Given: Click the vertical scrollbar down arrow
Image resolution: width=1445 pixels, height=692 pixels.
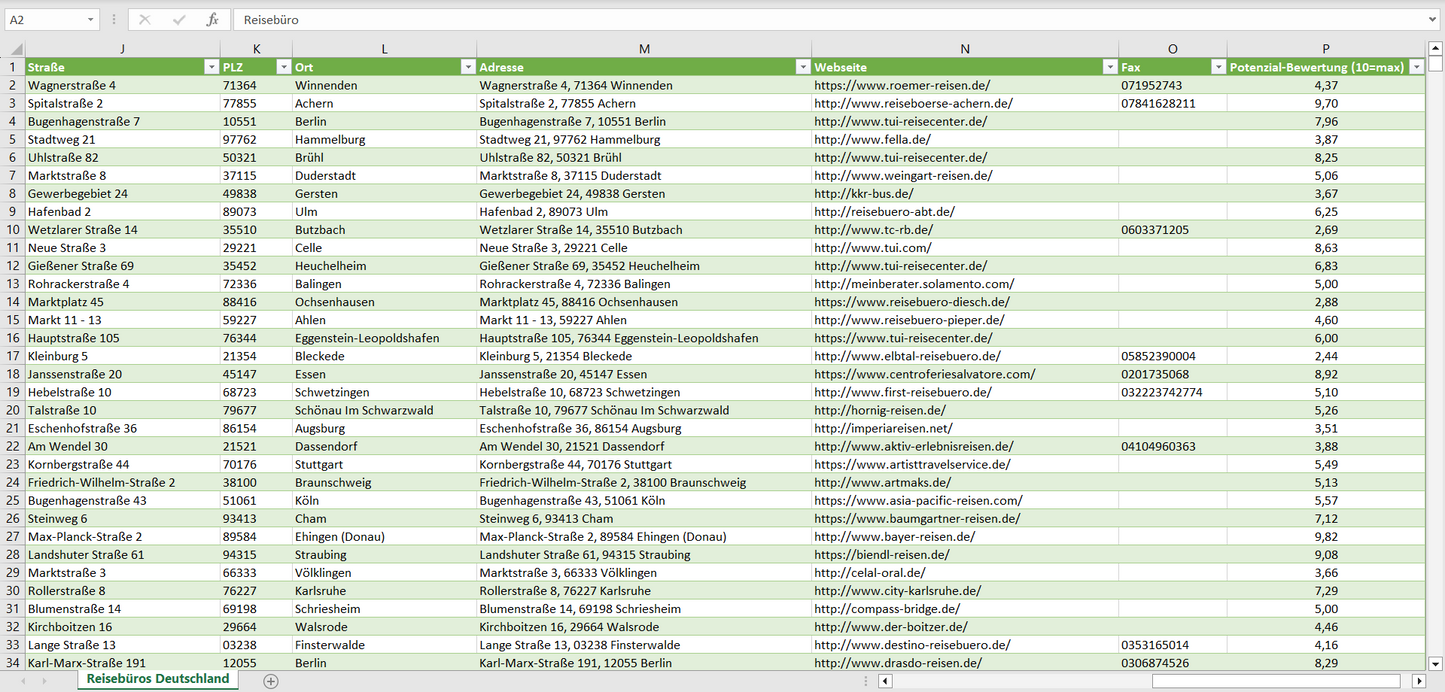Looking at the screenshot, I should pyautogui.click(x=1436, y=662).
